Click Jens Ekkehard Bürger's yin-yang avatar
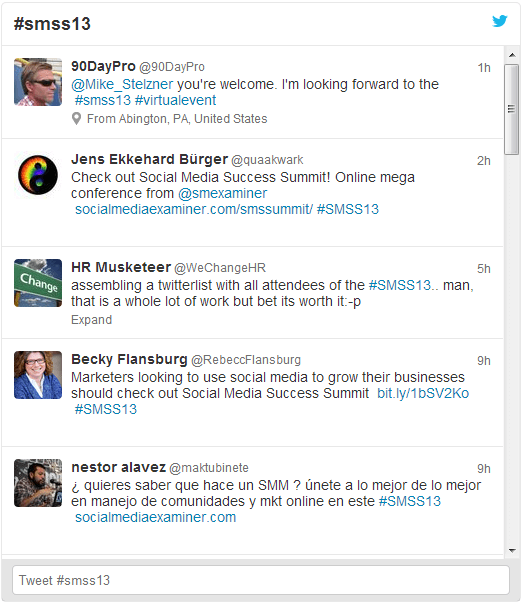The height and width of the screenshot is (610, 528). 38,175
